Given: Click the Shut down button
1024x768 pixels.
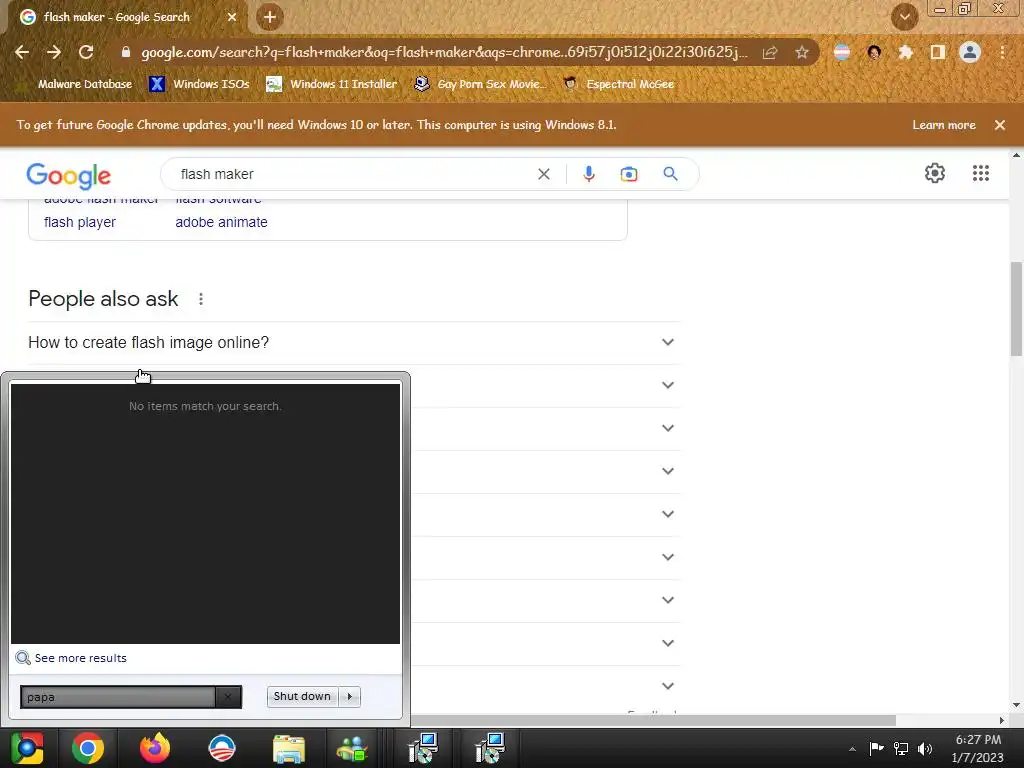Looking at the screenshot, I should click(303, 696).
